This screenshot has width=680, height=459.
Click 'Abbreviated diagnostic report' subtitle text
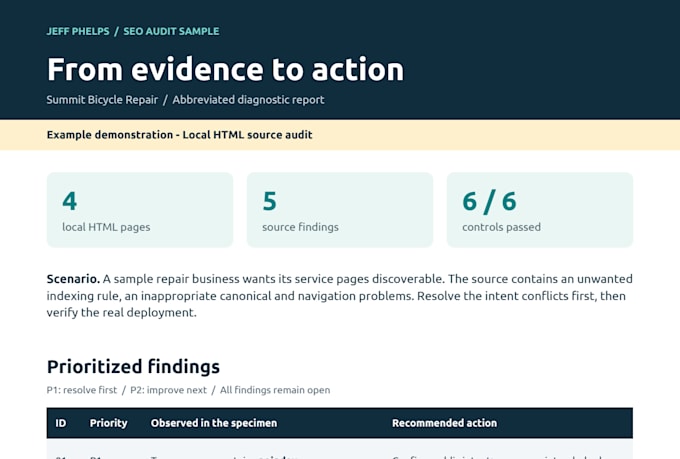(x=248, y=100)
